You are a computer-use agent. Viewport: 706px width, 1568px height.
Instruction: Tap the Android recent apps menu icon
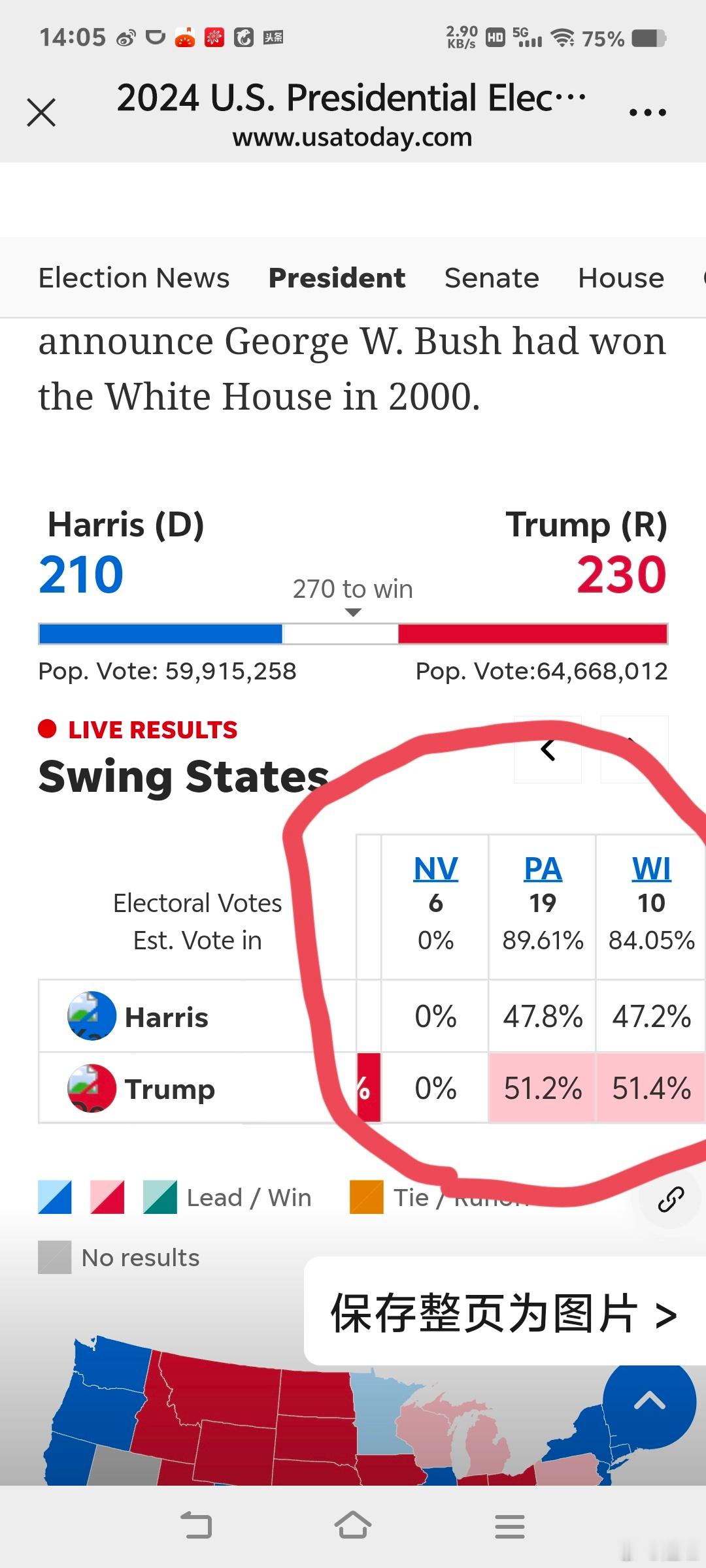(x=510, y=1526)
